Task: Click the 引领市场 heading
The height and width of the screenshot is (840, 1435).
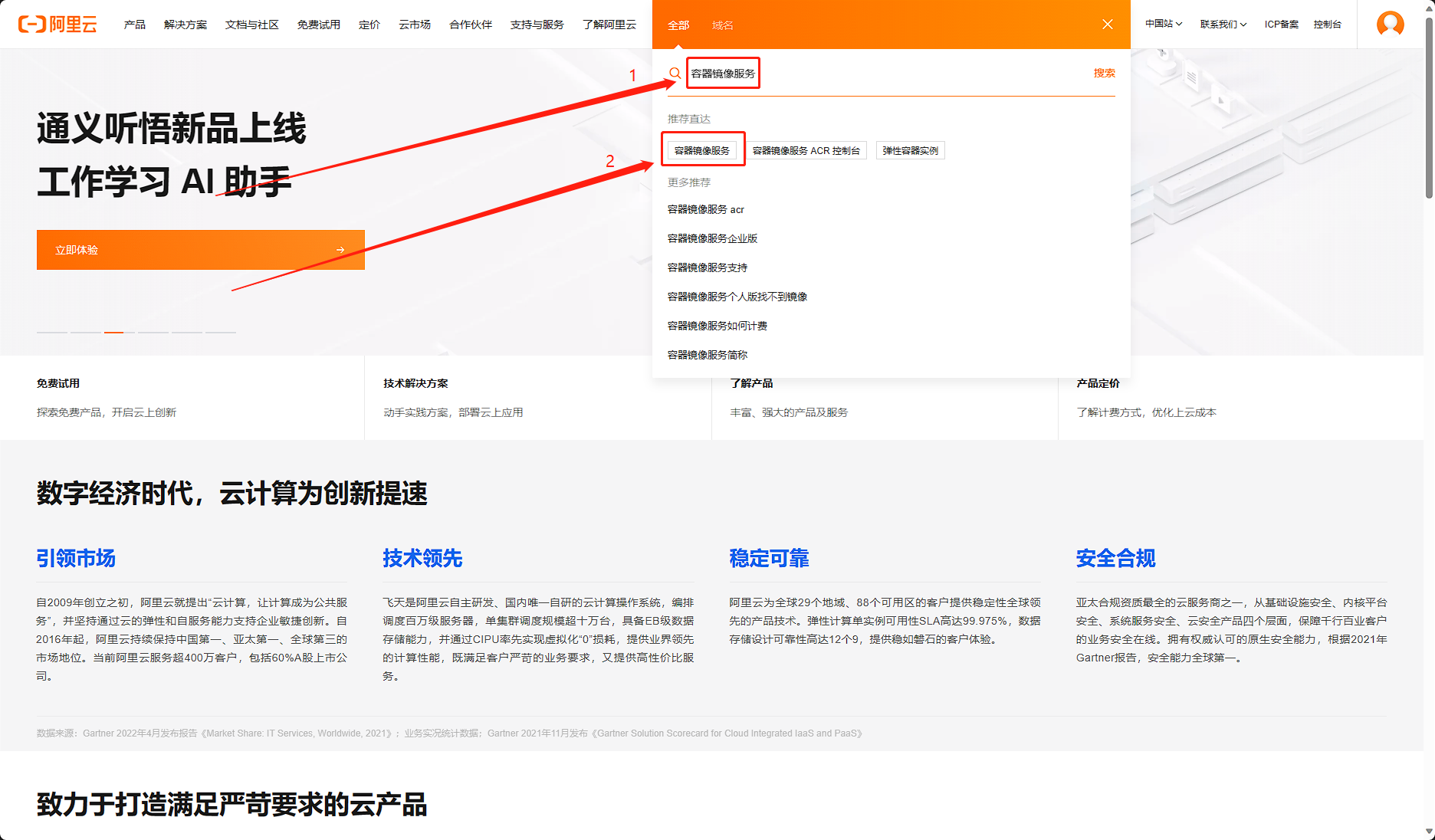Action: click(76, 558)
